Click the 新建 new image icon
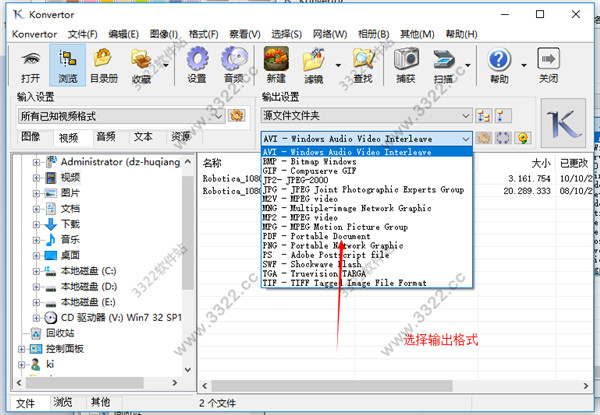This screenshot has height=415, width=600. (276, 59)
